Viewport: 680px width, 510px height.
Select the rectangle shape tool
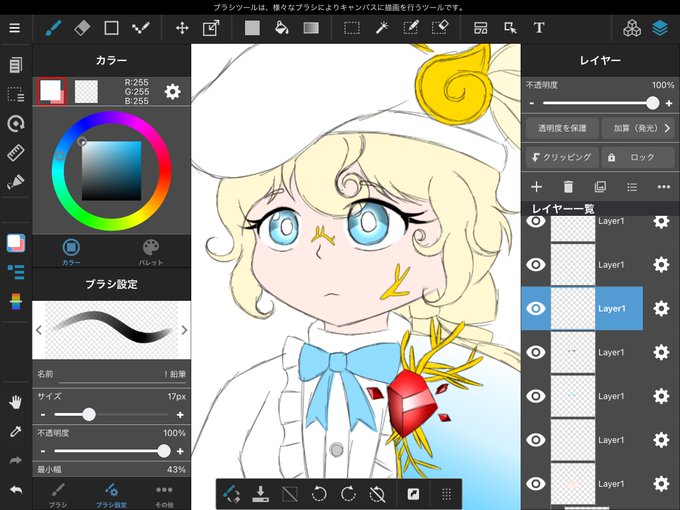(x=111, y=28)
